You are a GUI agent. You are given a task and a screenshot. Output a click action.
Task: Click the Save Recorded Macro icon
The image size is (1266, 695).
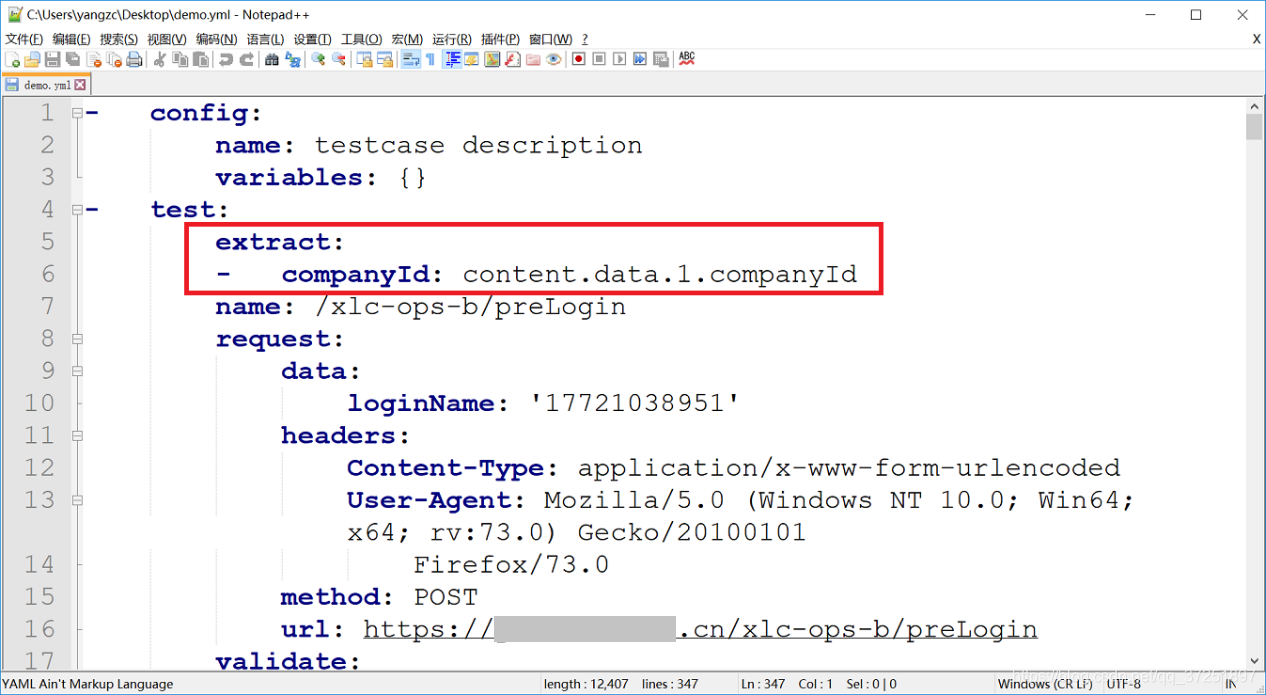pos(660,60)
